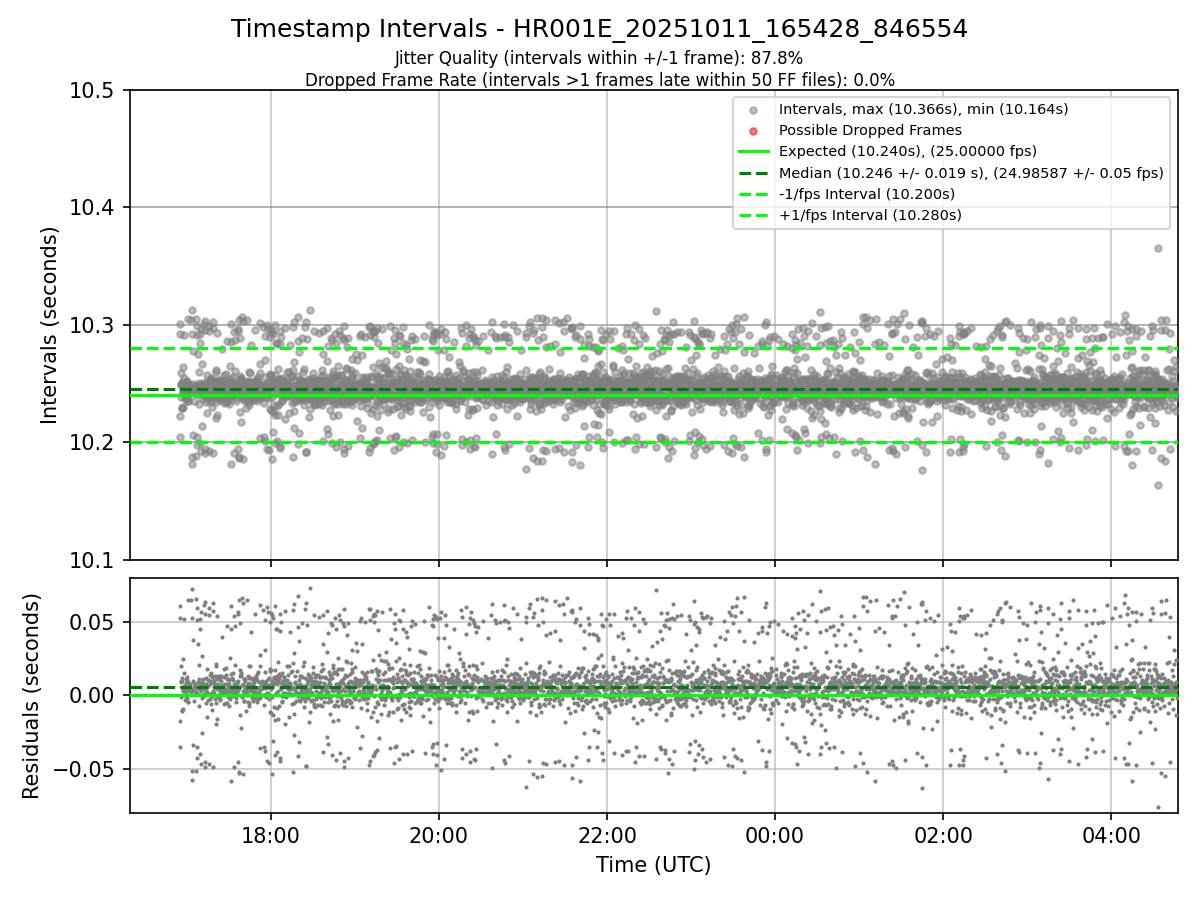1200x900 pixels.
Task: Click the 18:00 time tick label
Action: click(x=270, y=834)
